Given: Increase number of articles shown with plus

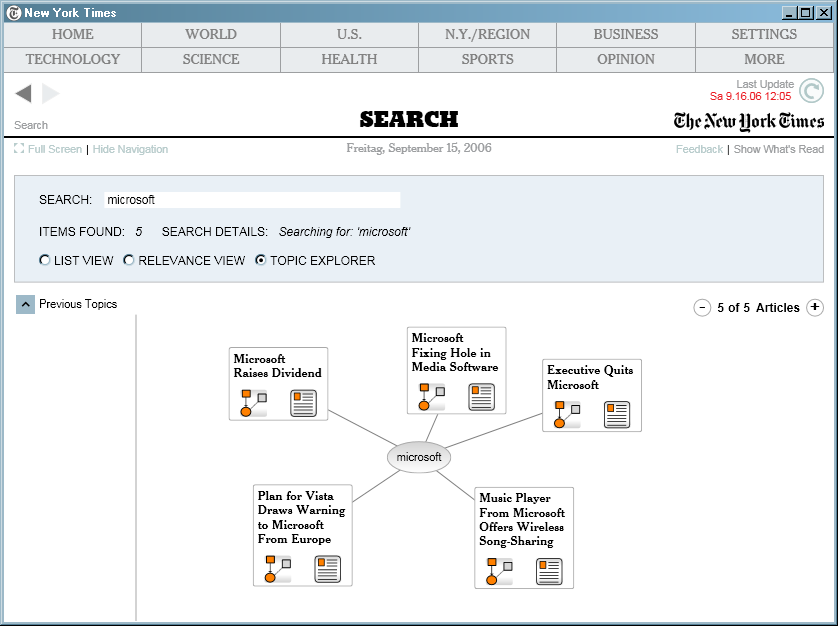Looking at the screenshot, I should [814, 307].
